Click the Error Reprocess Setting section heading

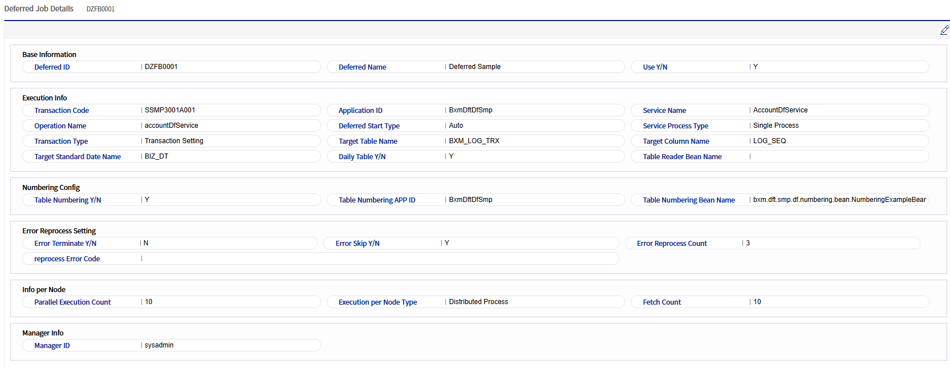click(x=59, y=230)
